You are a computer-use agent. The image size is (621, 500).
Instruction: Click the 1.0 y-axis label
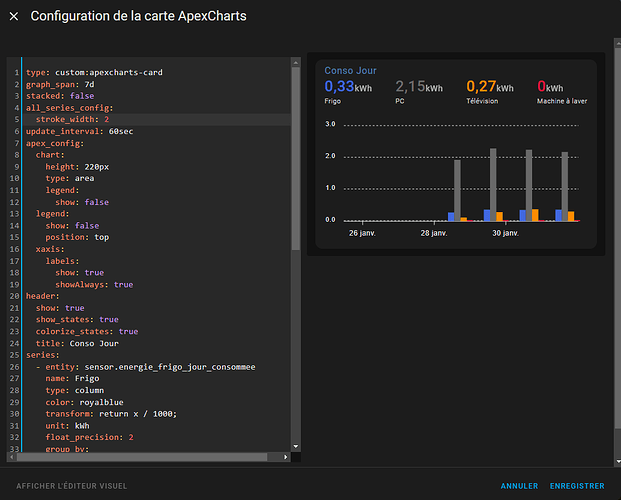click(330, 187)
